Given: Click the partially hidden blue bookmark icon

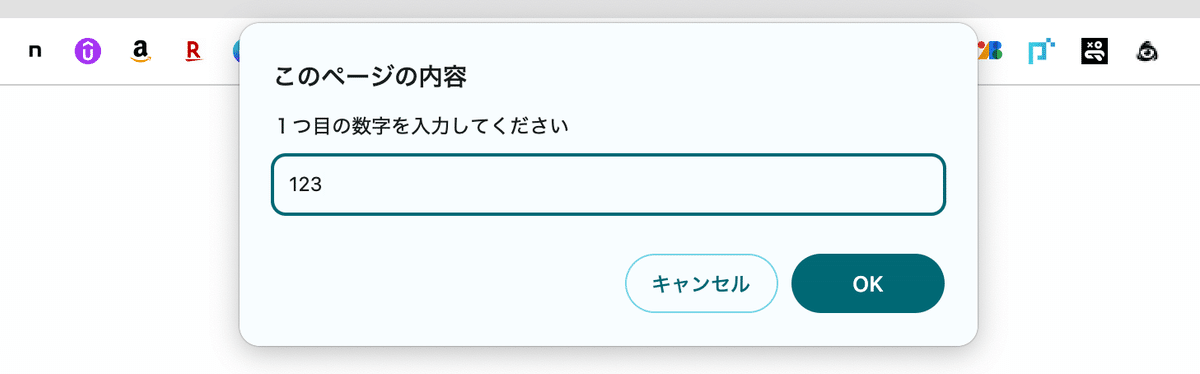Looking at the screenshot, I should tap(237, 51).
